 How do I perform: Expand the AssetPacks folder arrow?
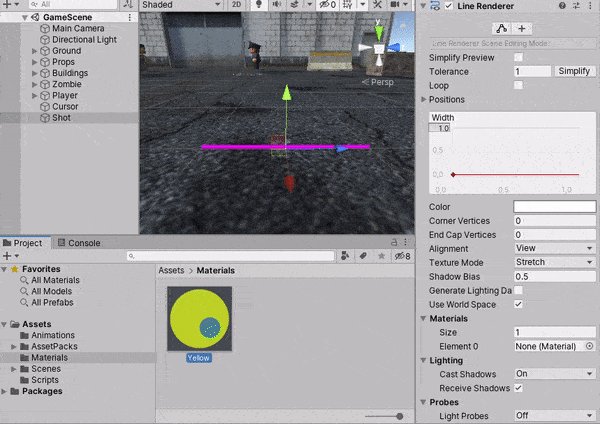point(13,346)
